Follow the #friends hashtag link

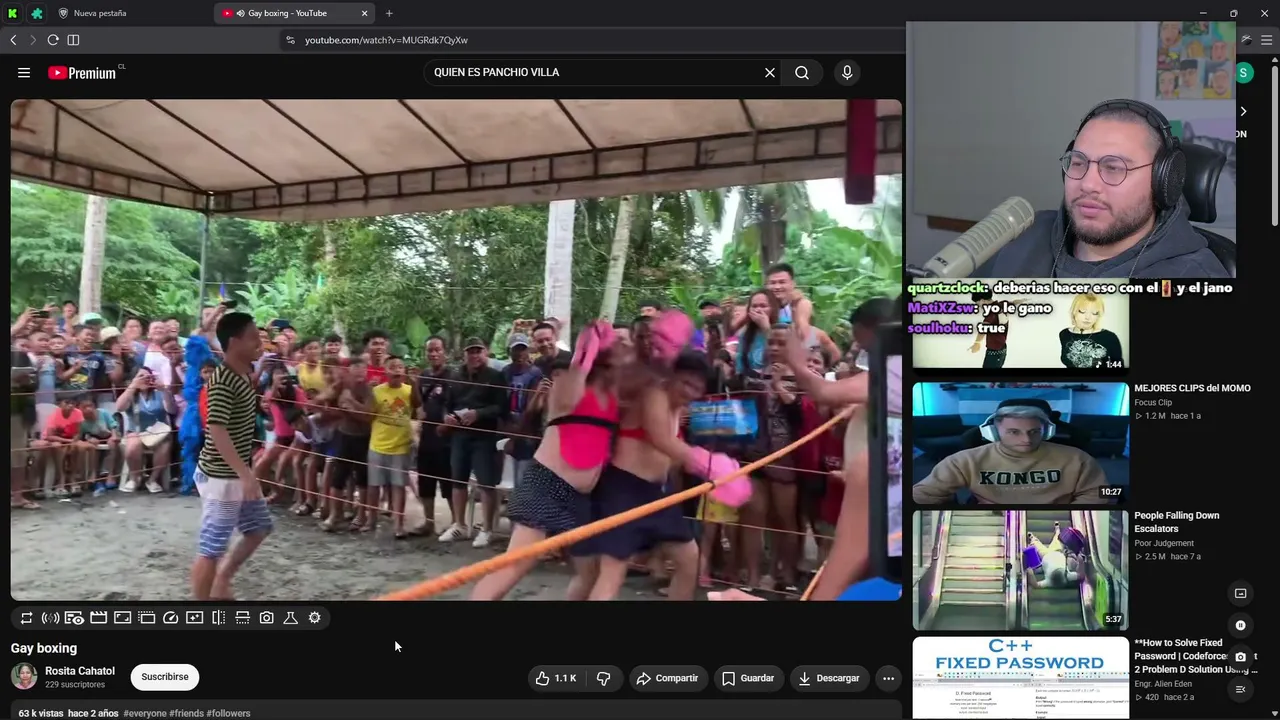(187, 713)
